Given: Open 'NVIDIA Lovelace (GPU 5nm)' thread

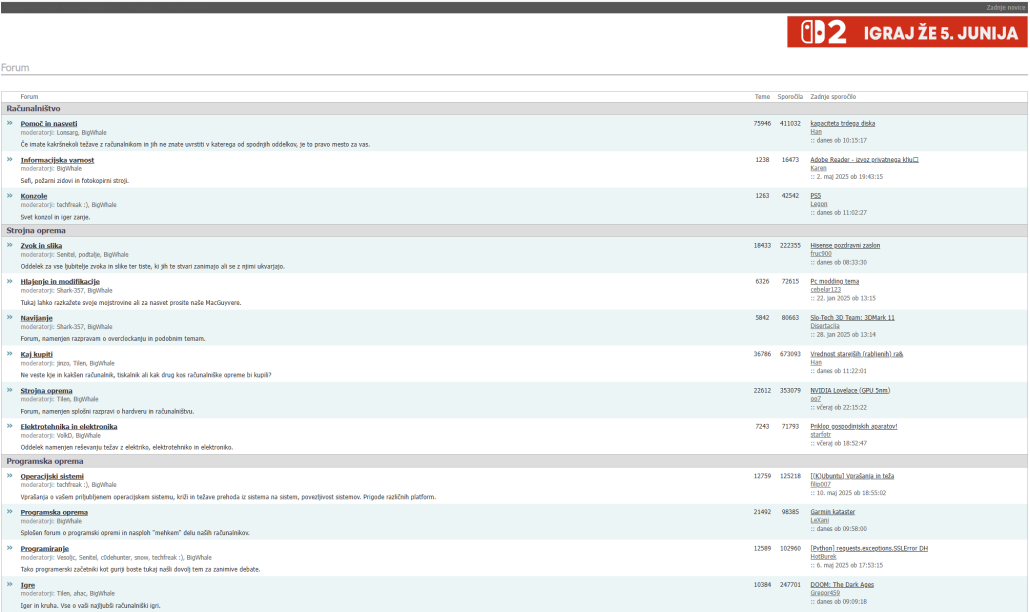Looking at the screenshot, I should click(849, 390).
